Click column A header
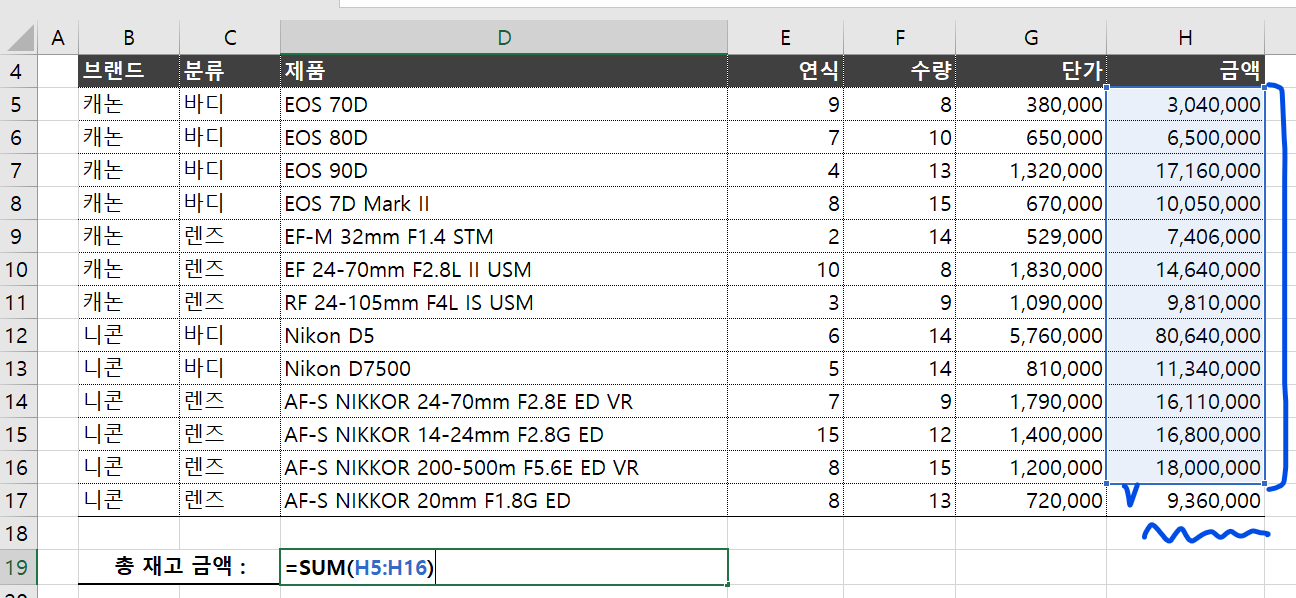This screenshot has width=1296, height=598. (x=58, y=38)
